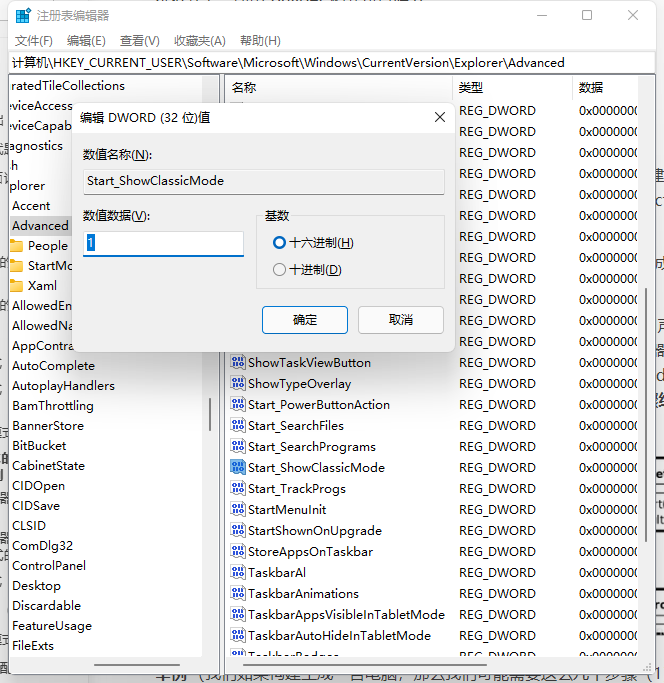
Task: Select the BitBucket key in tree
Action: [x=39, y=446]
